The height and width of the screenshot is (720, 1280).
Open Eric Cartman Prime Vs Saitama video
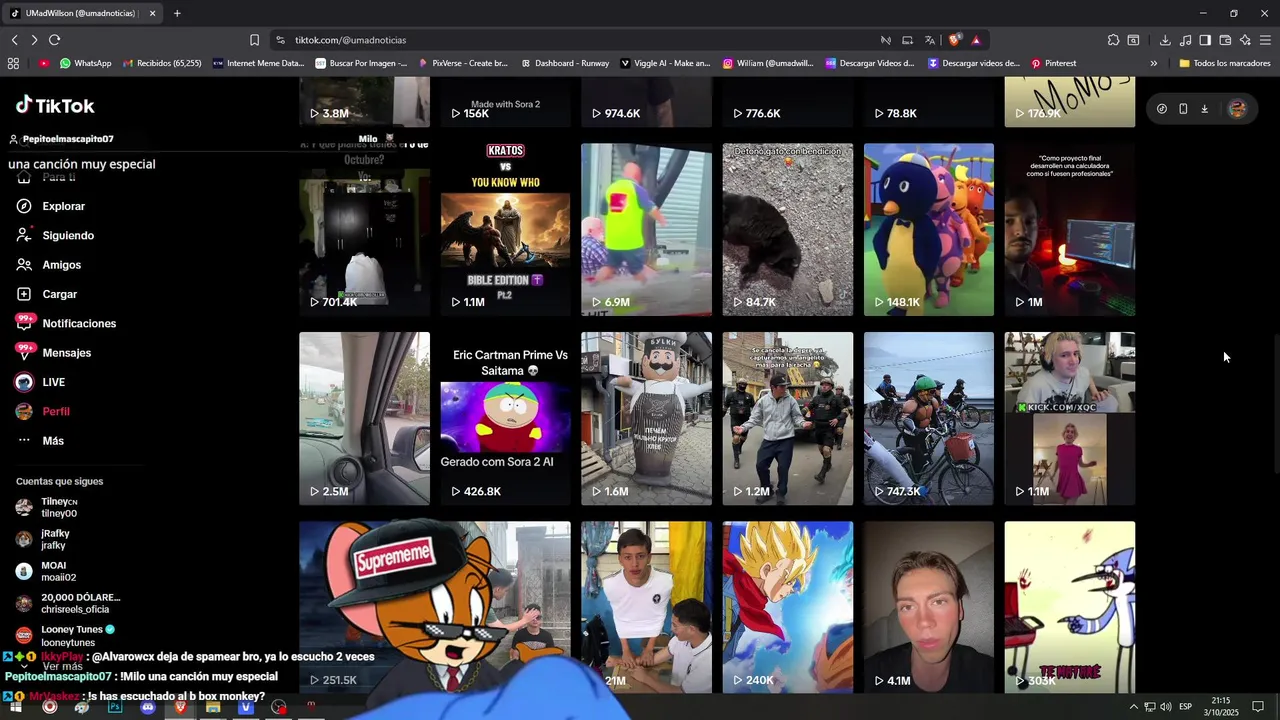(x=505, y=418)
